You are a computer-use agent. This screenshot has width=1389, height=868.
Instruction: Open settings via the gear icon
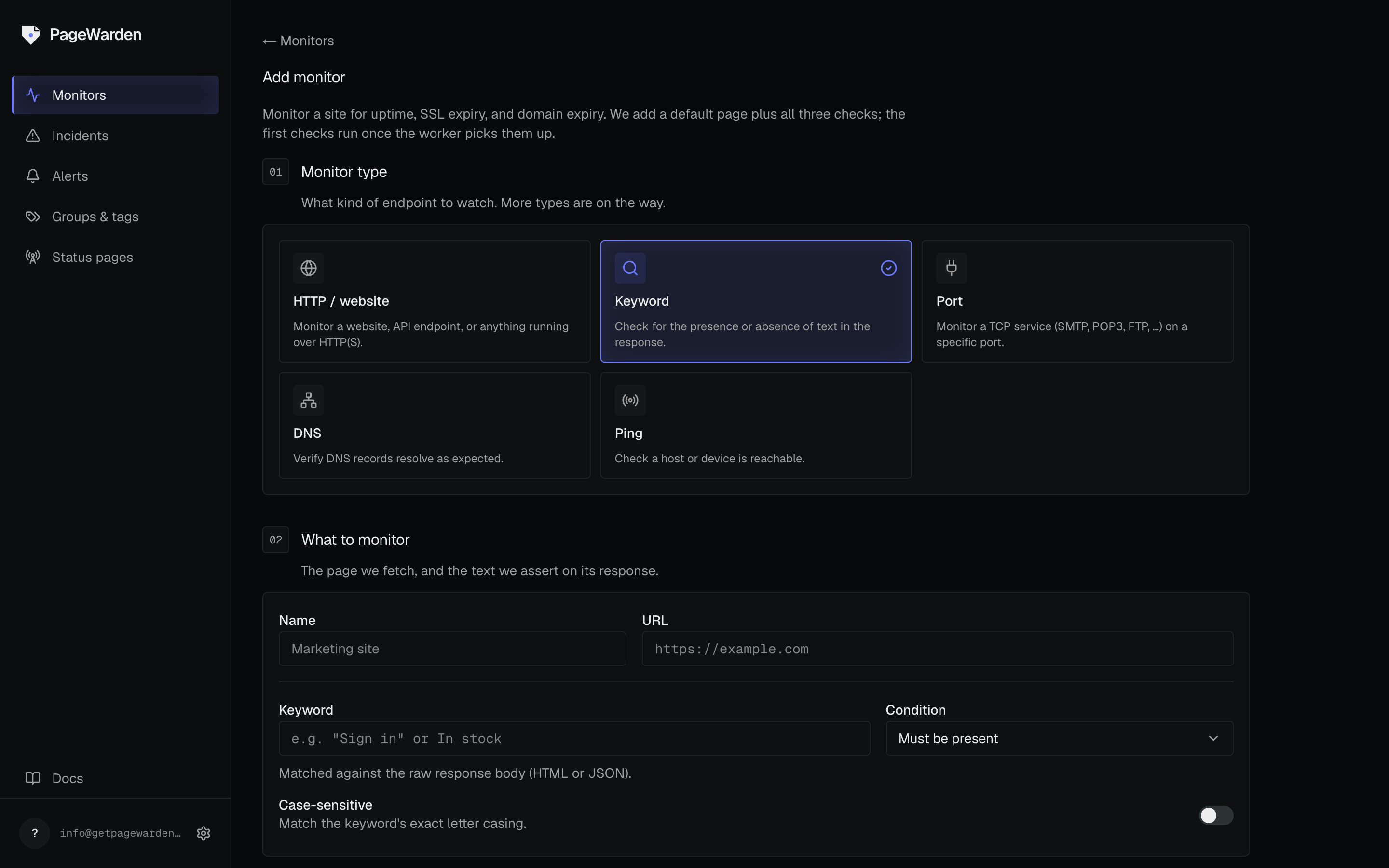(x=203, y=833)
